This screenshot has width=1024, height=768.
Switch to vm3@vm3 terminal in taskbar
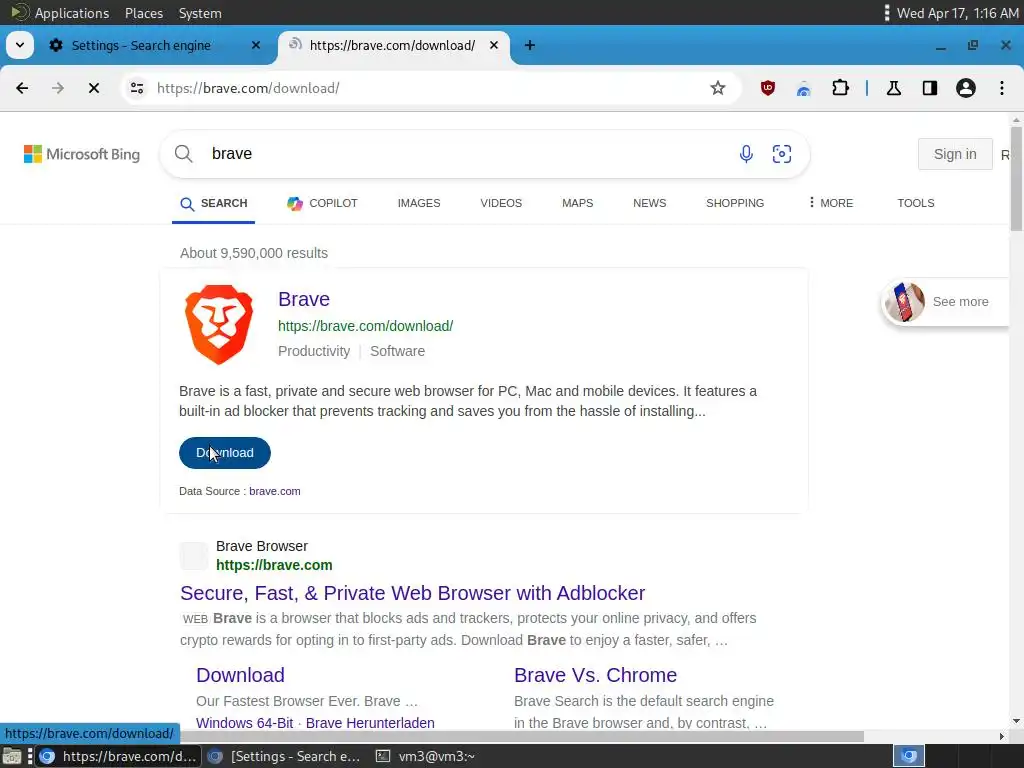pyautogui.click(x=426, y=756)
